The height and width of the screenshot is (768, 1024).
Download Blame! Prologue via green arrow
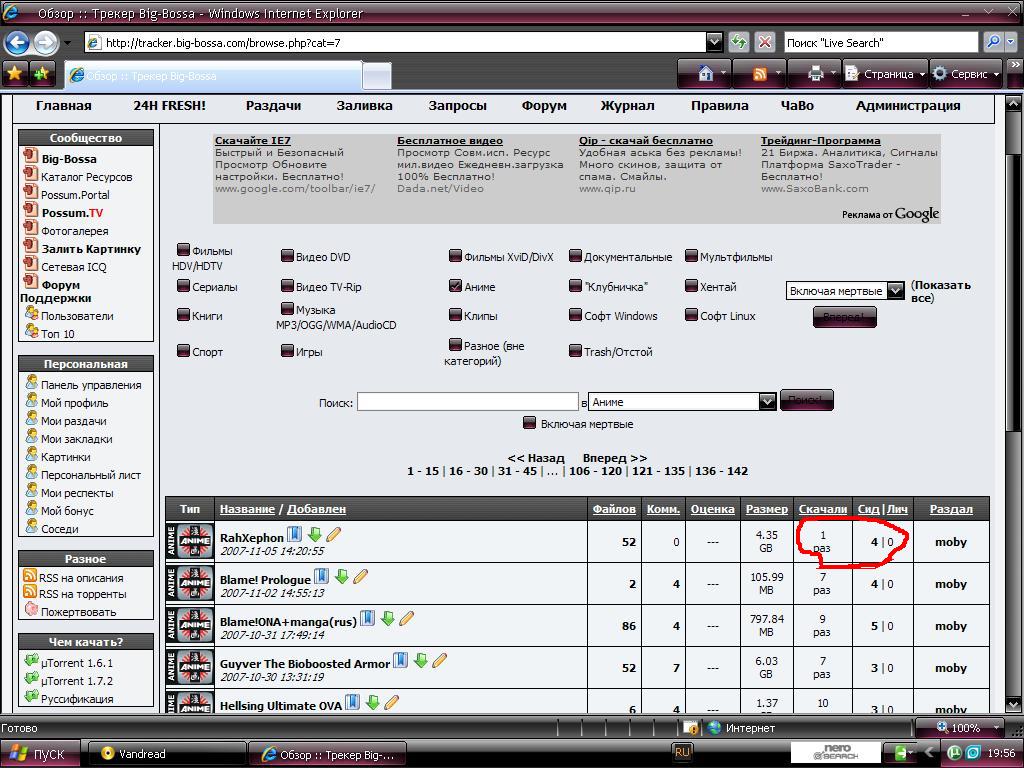(x=342, y=577)
